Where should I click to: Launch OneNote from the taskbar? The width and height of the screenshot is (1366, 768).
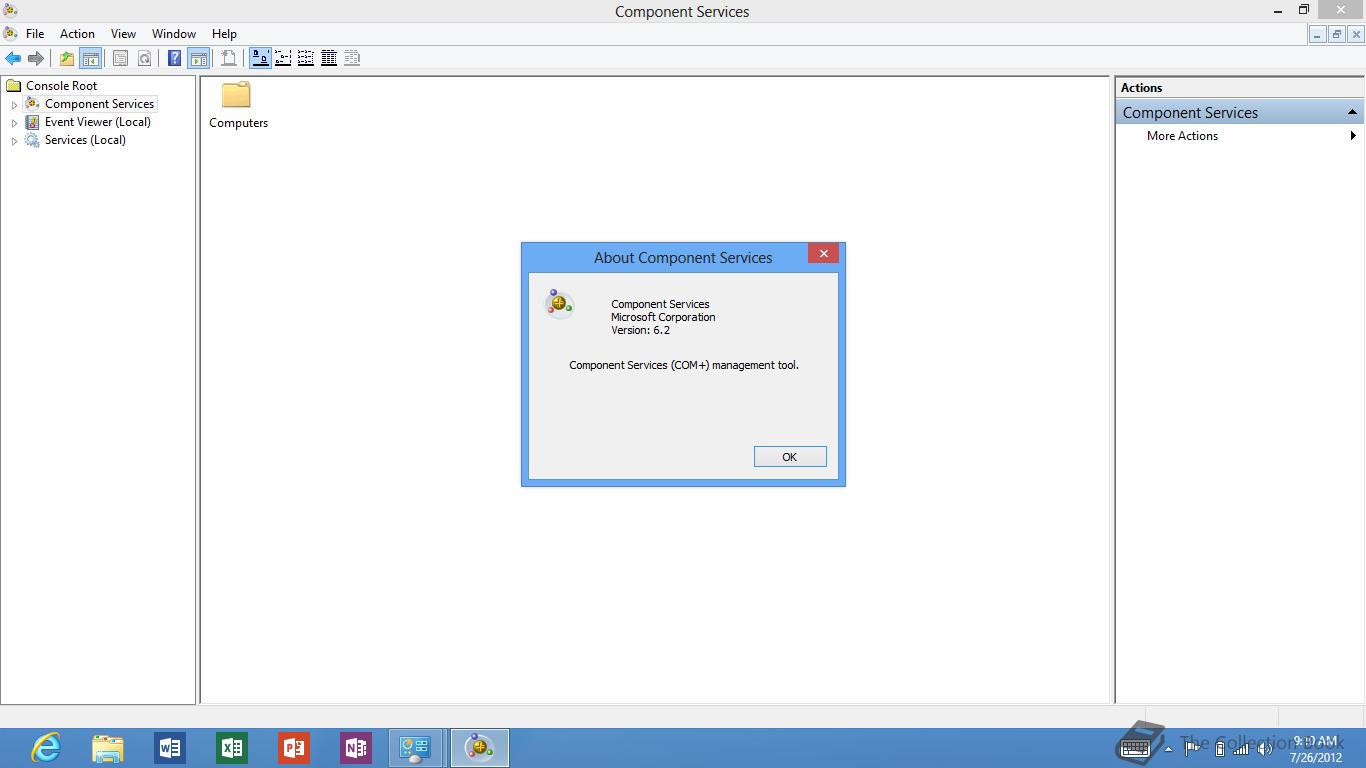click(356, 748)
